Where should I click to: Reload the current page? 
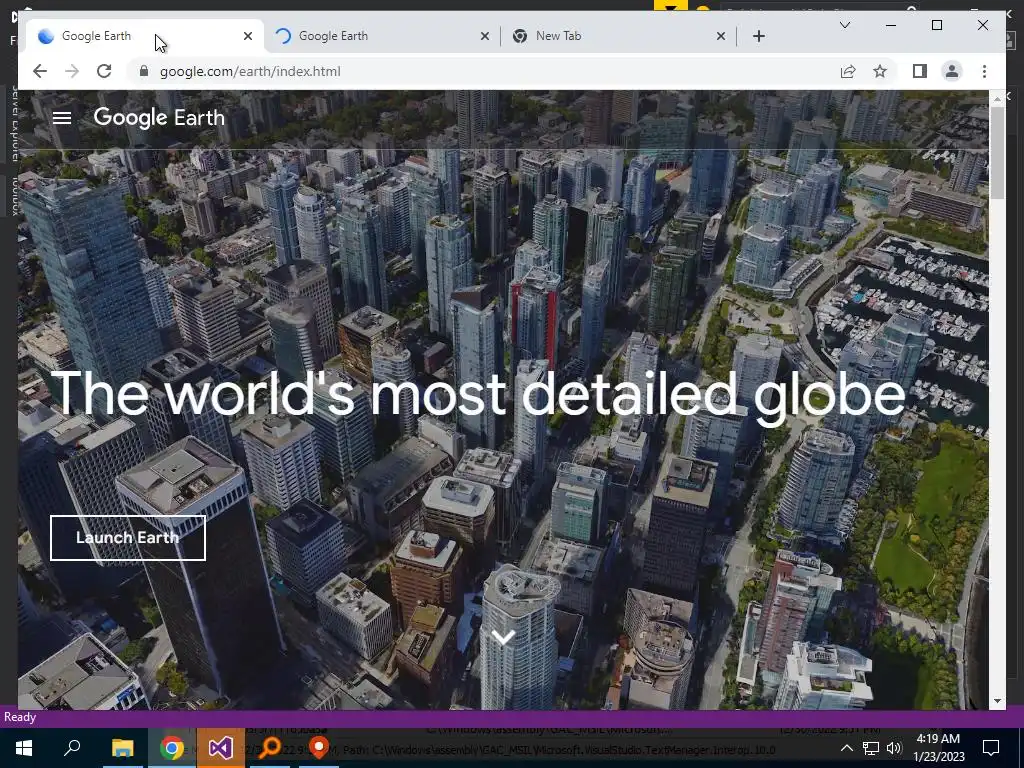pos(104,71)
